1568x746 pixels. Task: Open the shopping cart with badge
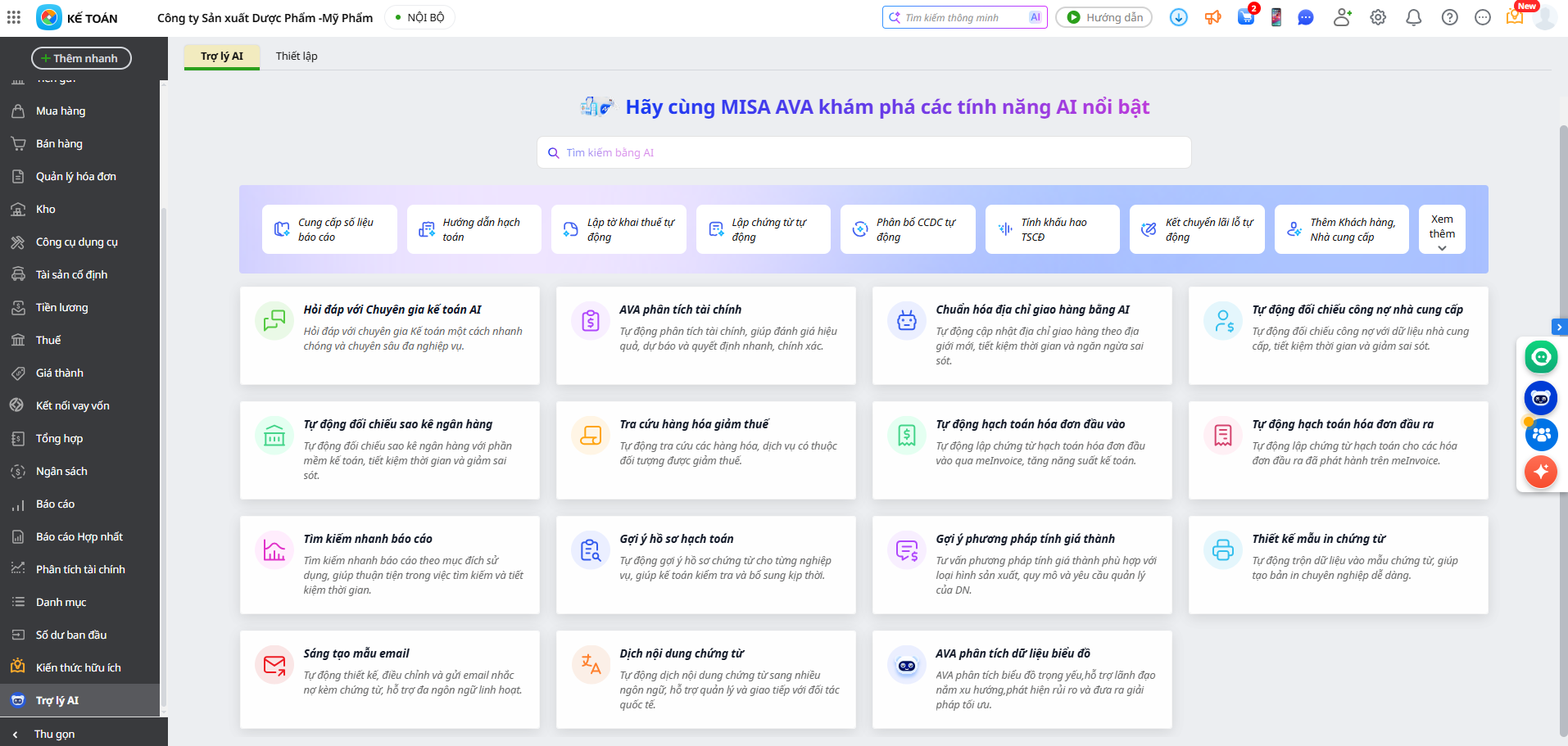tap(1245, 17)
